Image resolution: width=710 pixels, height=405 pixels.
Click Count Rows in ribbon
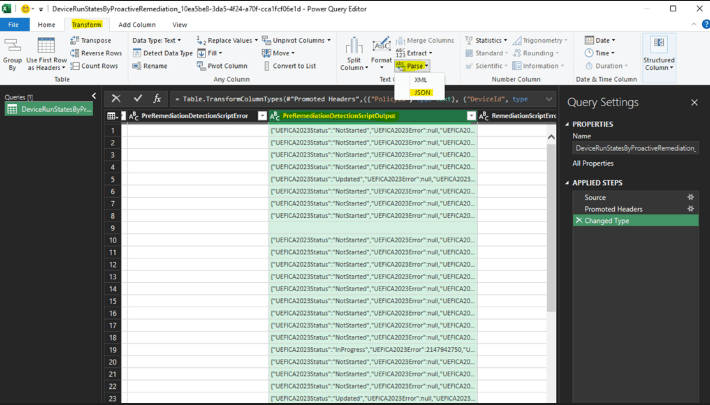94,66
